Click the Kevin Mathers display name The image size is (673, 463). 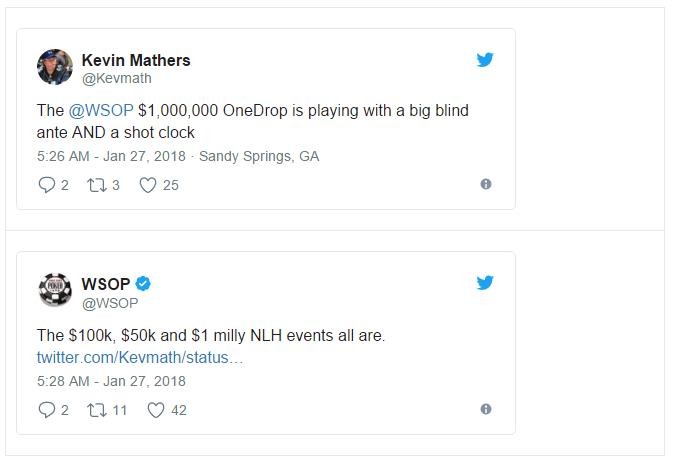(135, 60)
